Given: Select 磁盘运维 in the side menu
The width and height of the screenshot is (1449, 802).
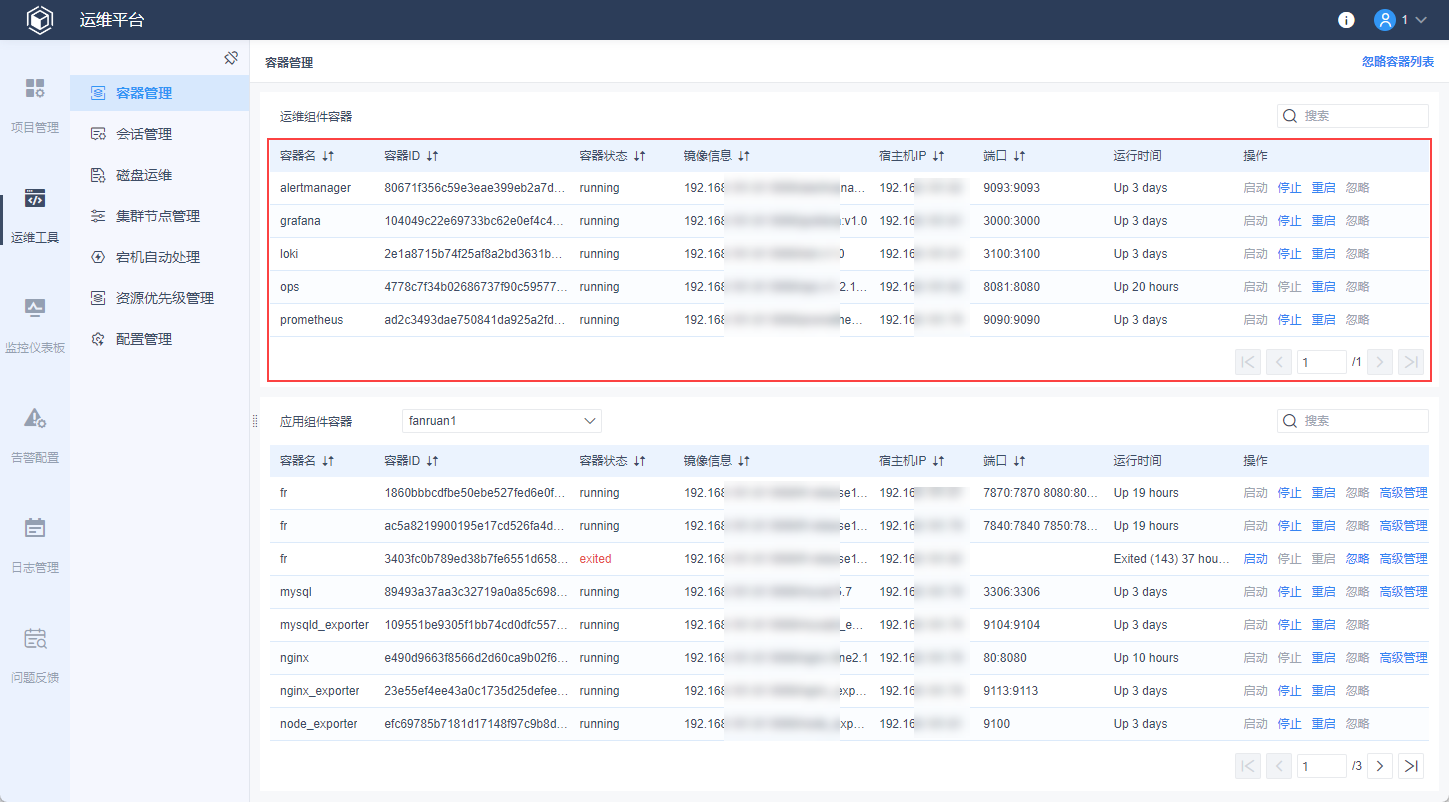Looking at the screenshot, I should [x=144, y=175].
